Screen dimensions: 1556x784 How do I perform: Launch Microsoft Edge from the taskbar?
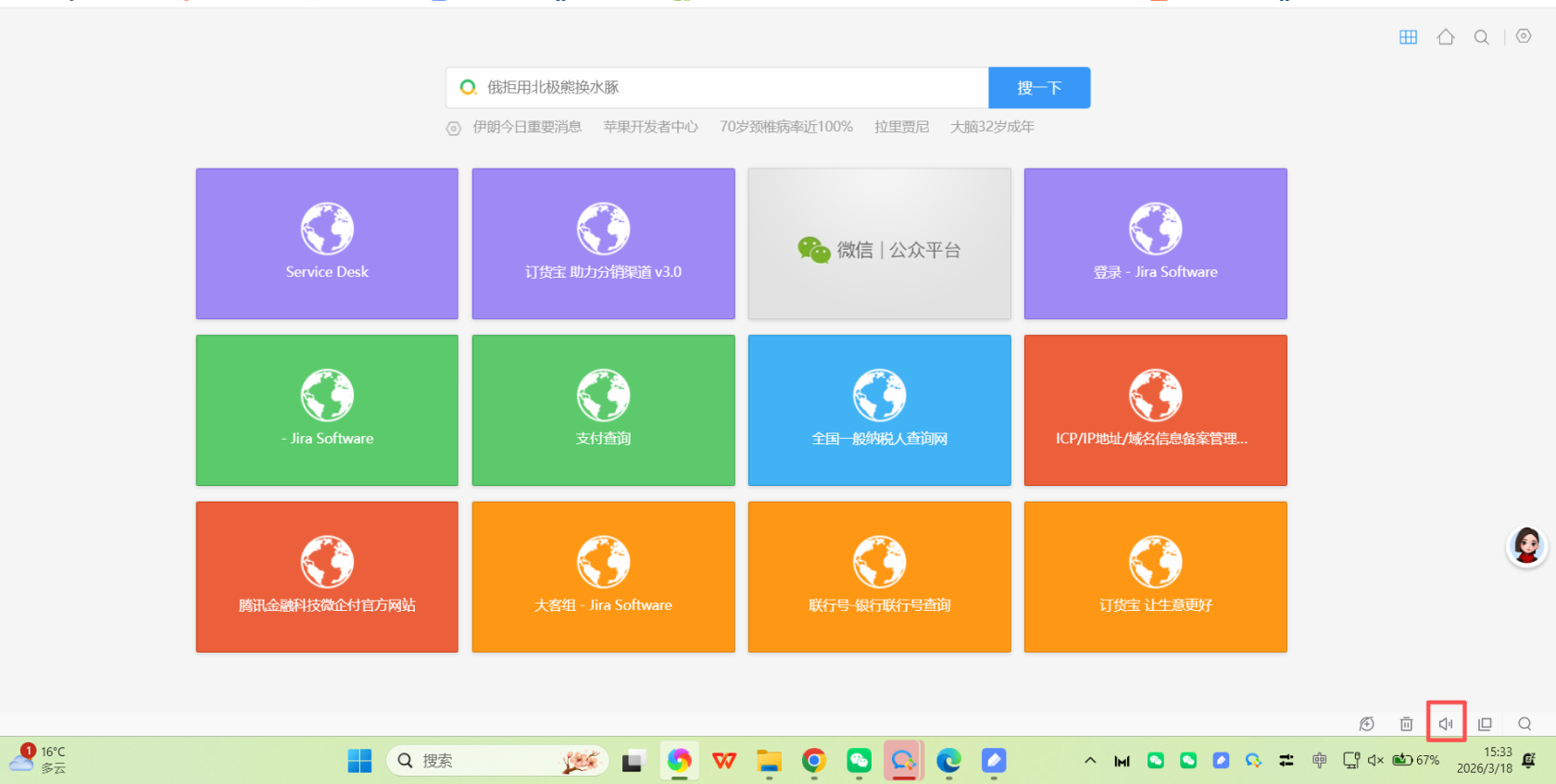tap(948, 761)
